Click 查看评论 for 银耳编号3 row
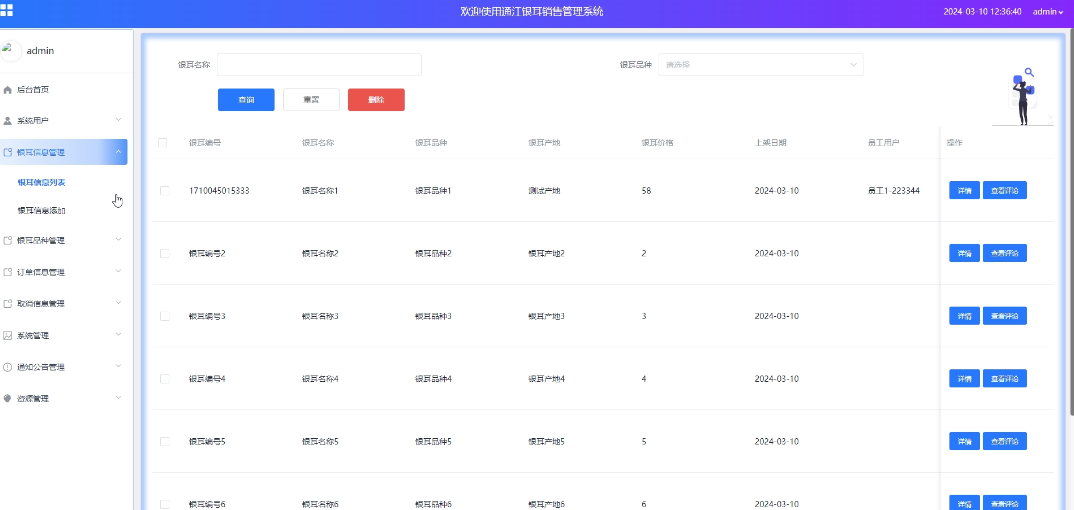The height and width of the screenshot is (510, 1074). [x=1005, y=316]
